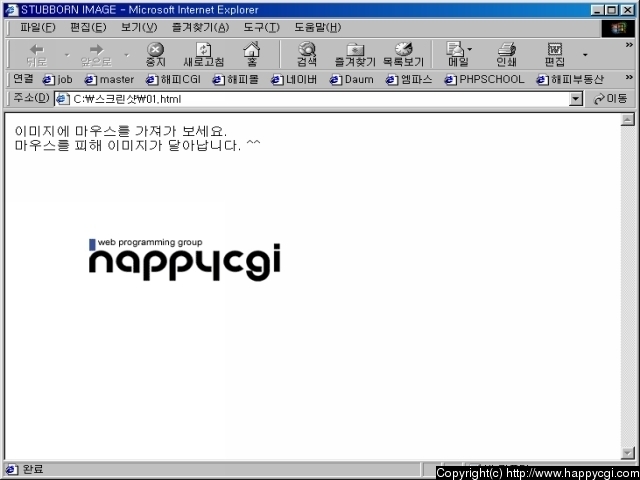Open the Mail (메일) toolbar icon
This screenshot has width=640, height=480.
click(456, 54)
